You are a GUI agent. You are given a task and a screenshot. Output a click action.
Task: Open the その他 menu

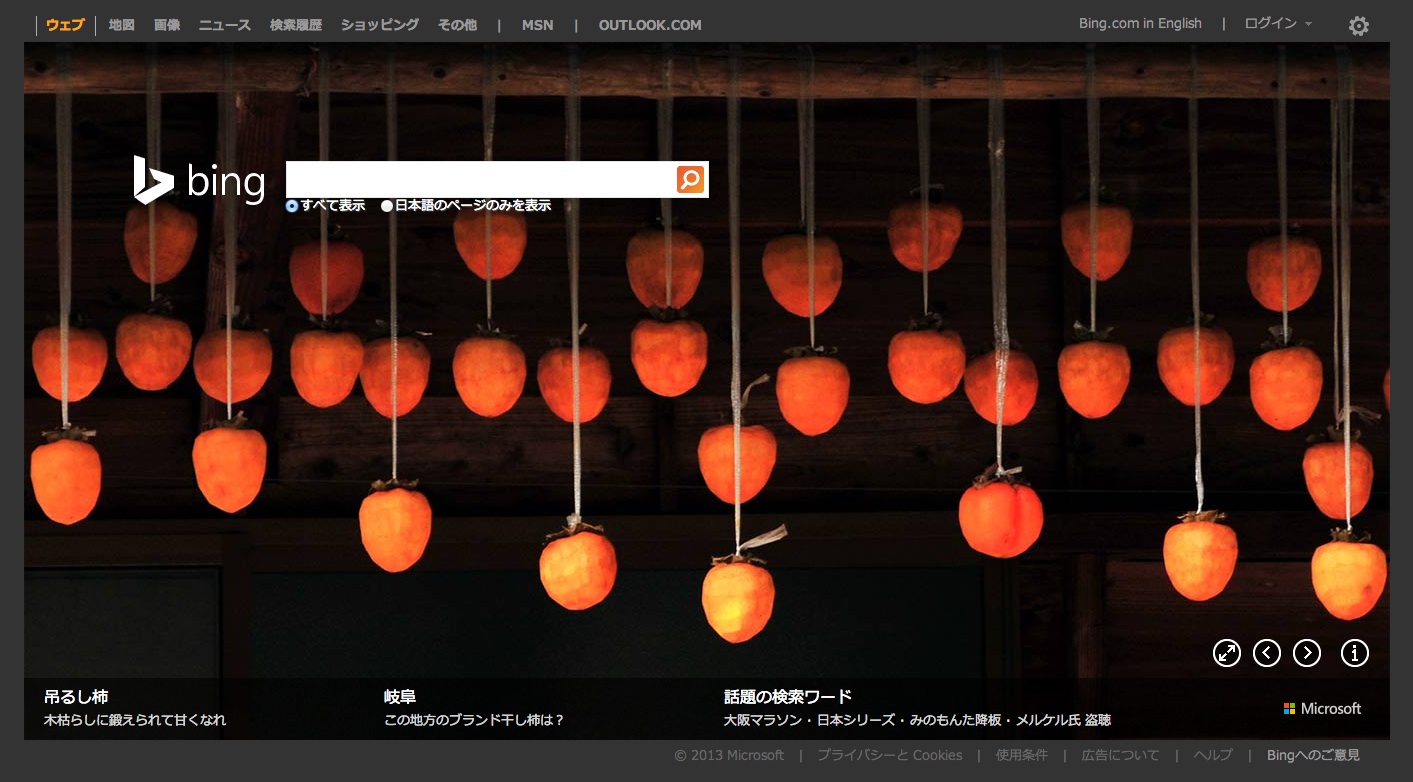pos(457,25)
